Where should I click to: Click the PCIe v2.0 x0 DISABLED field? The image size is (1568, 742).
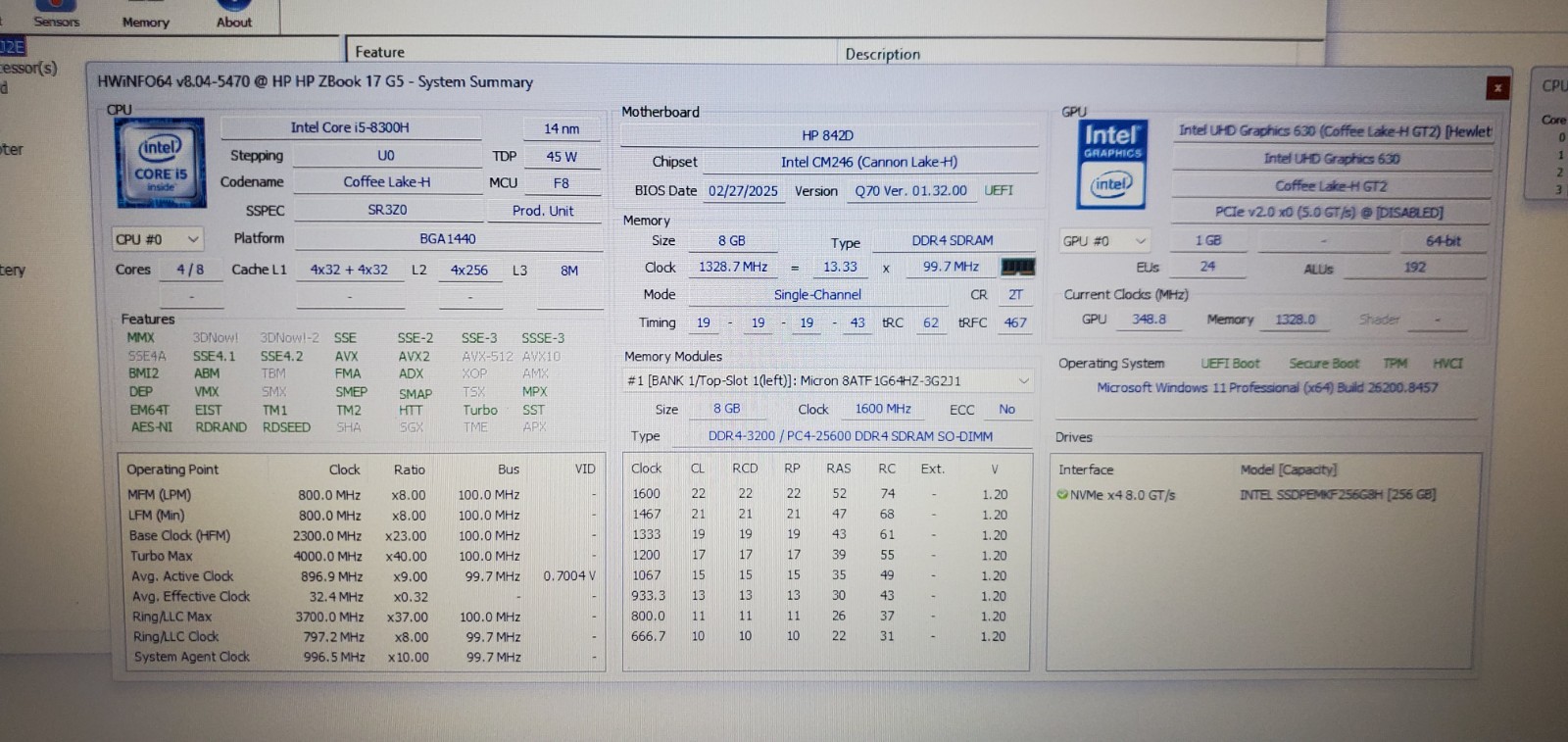tap(1330, 212)
